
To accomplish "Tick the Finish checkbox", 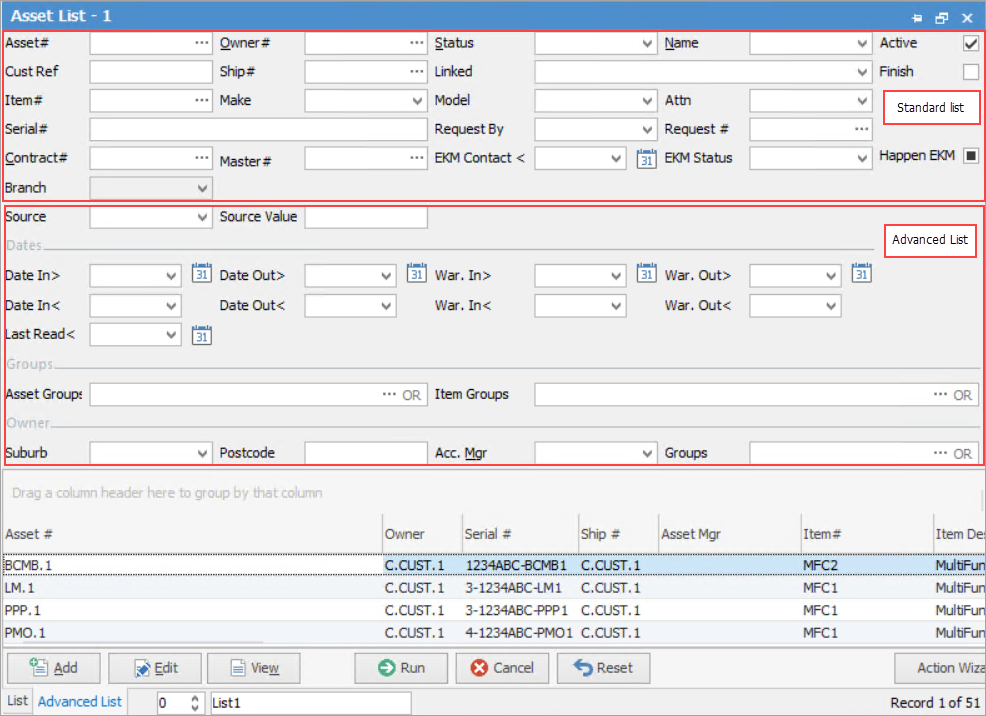I will (970, 72).
